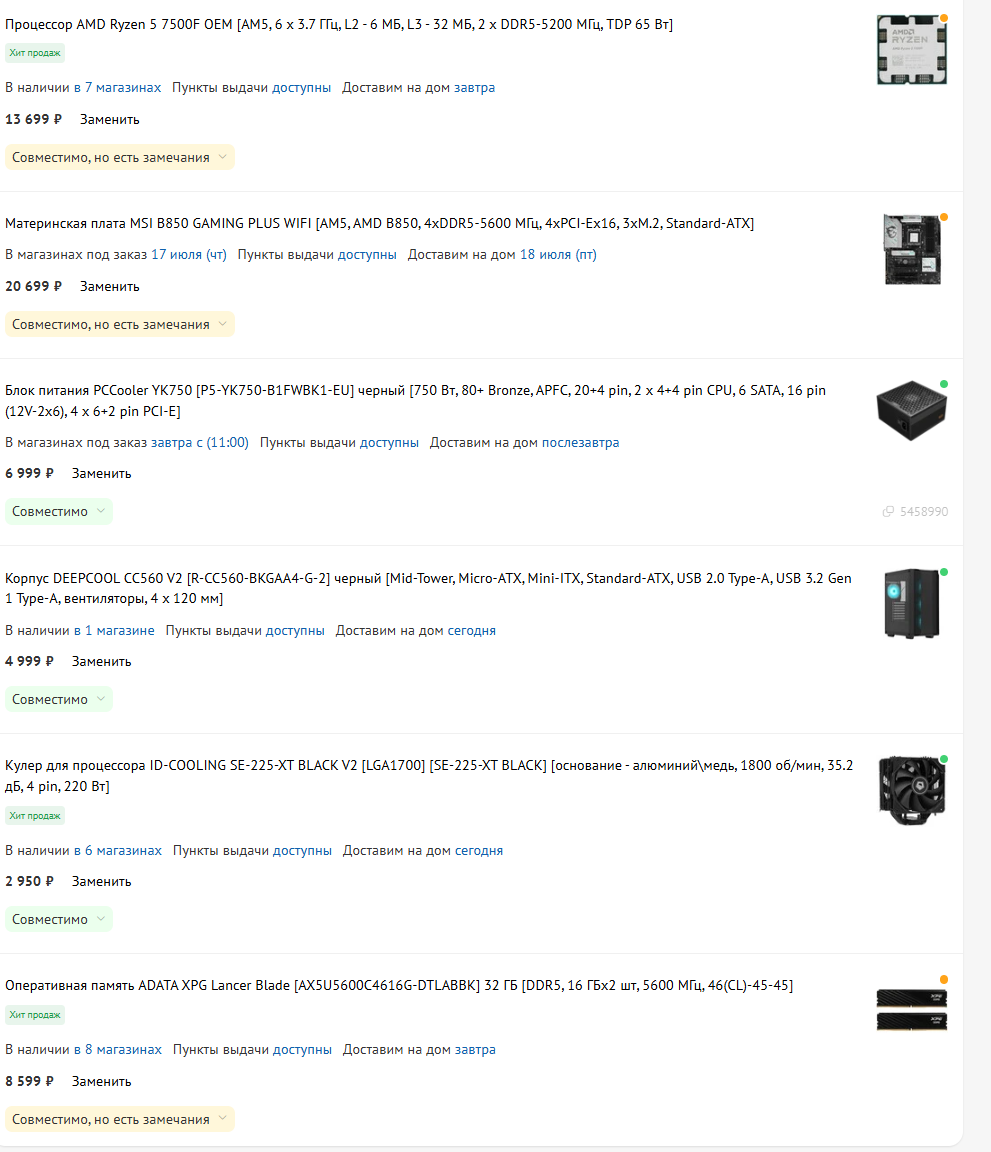This screenshot has width=991, height=1152.
Task: Click 'Хит продаж' badge under cooler title
Action: coord(35,816)
